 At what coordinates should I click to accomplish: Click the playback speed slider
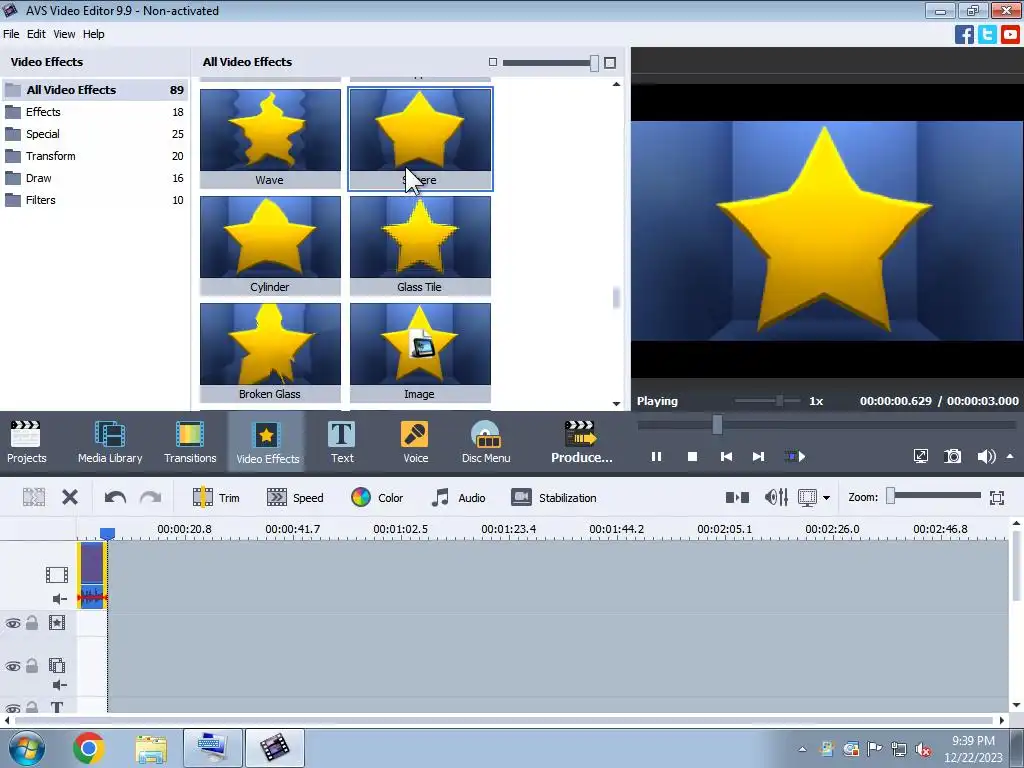767,400
